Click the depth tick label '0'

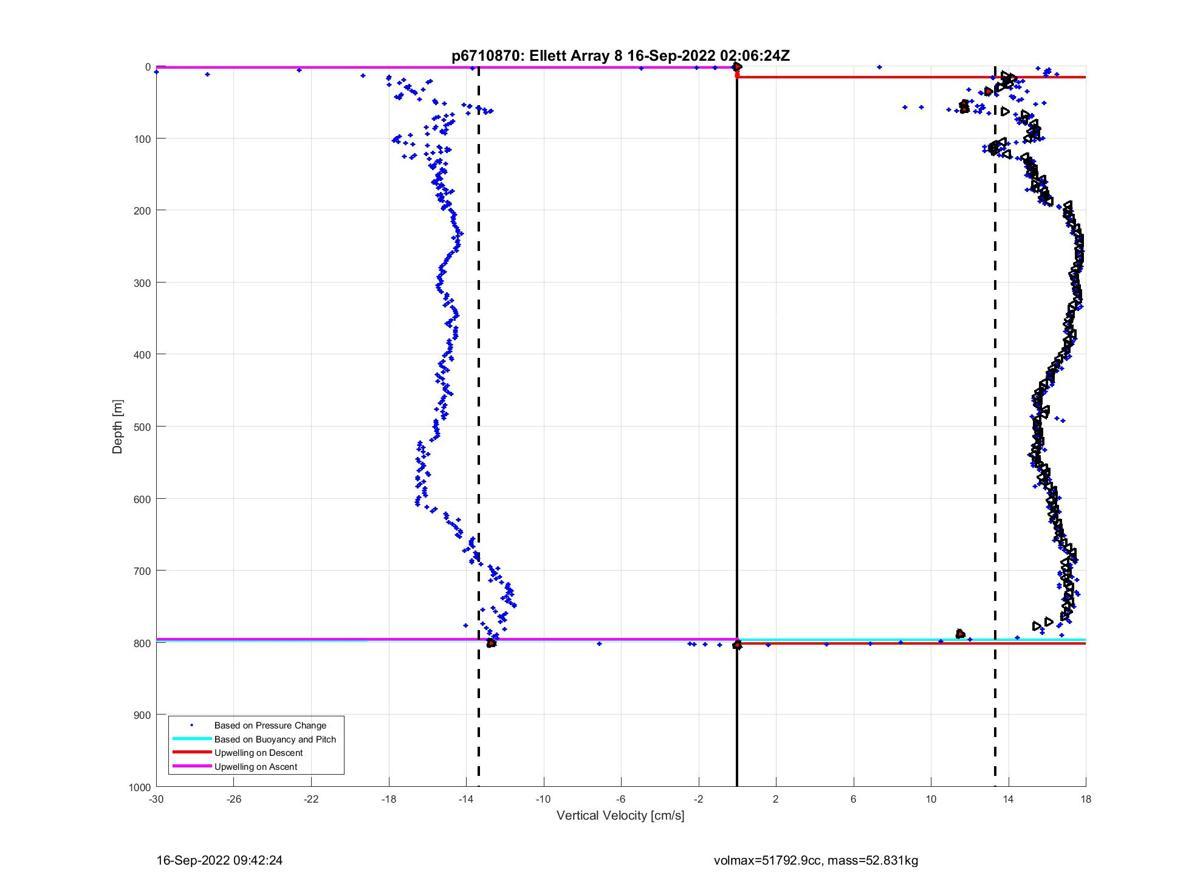point(148,67)
